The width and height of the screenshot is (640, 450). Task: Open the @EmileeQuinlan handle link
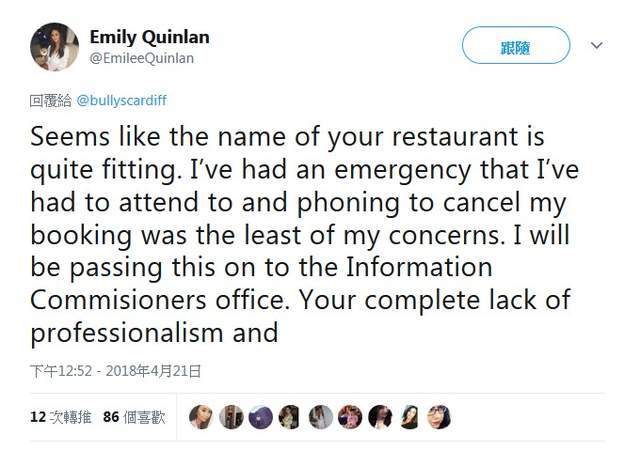[x=141, y=58]
